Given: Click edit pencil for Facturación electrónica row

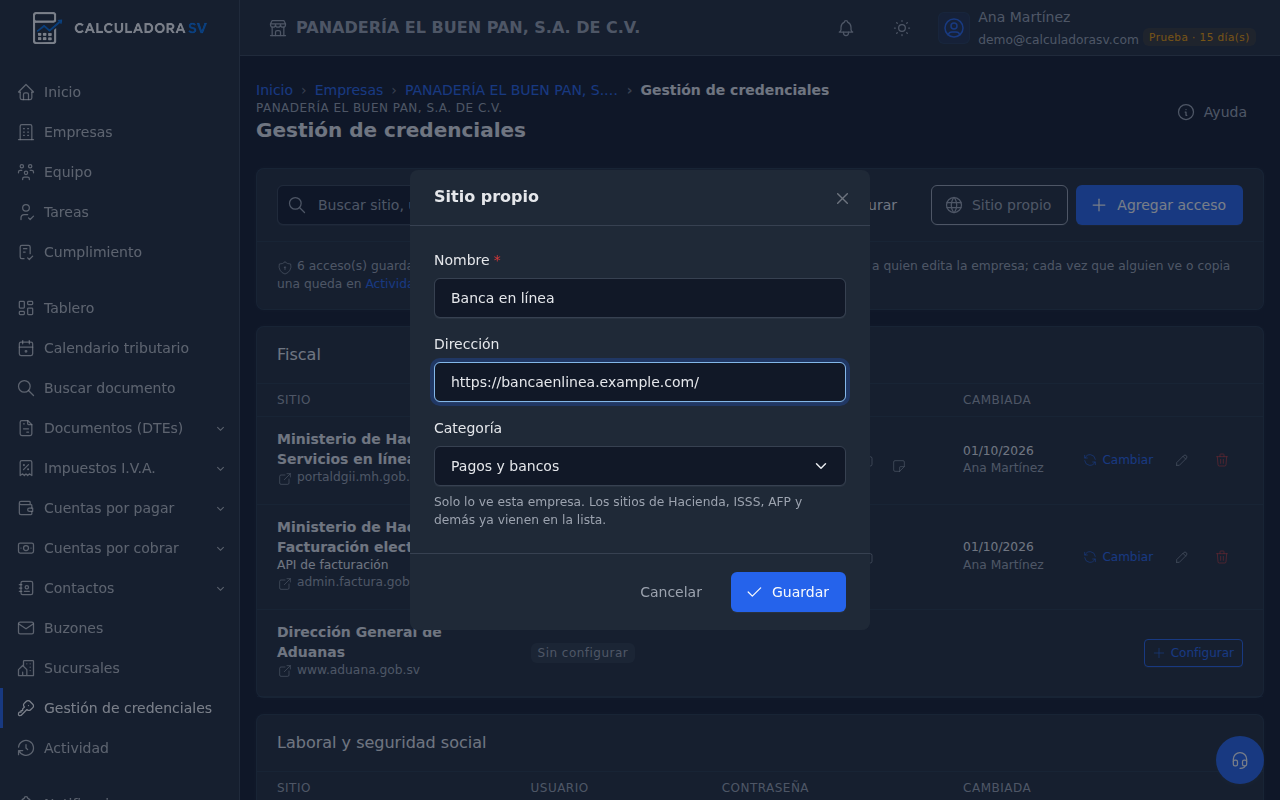Looking at the screenshot, I should click(1182, 557).
